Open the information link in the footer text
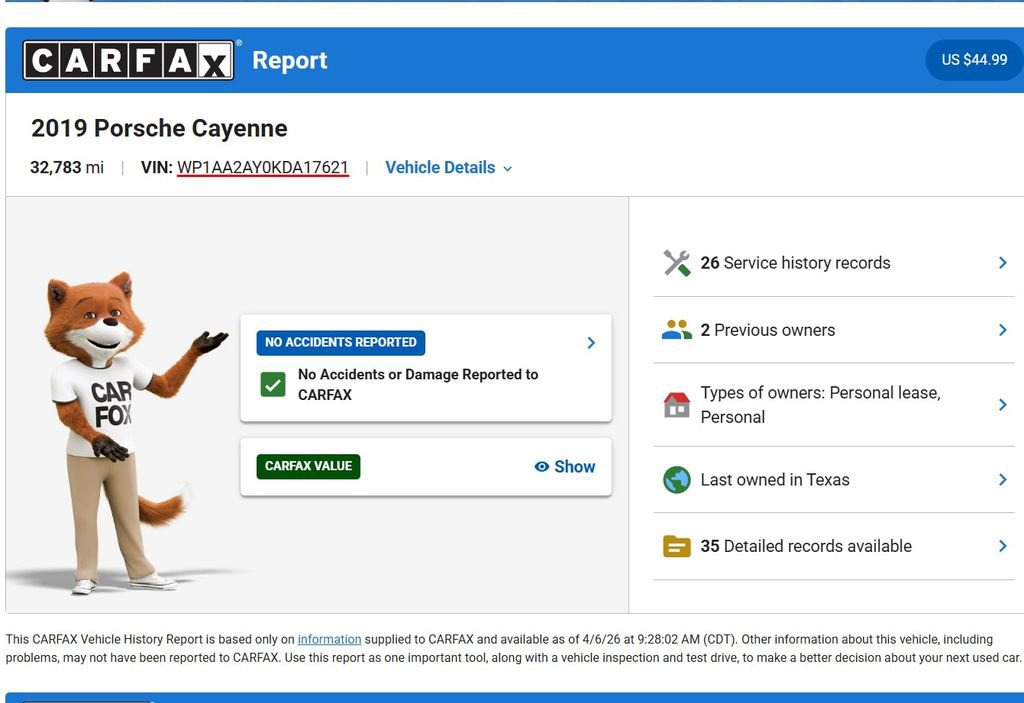 [329, 639]
